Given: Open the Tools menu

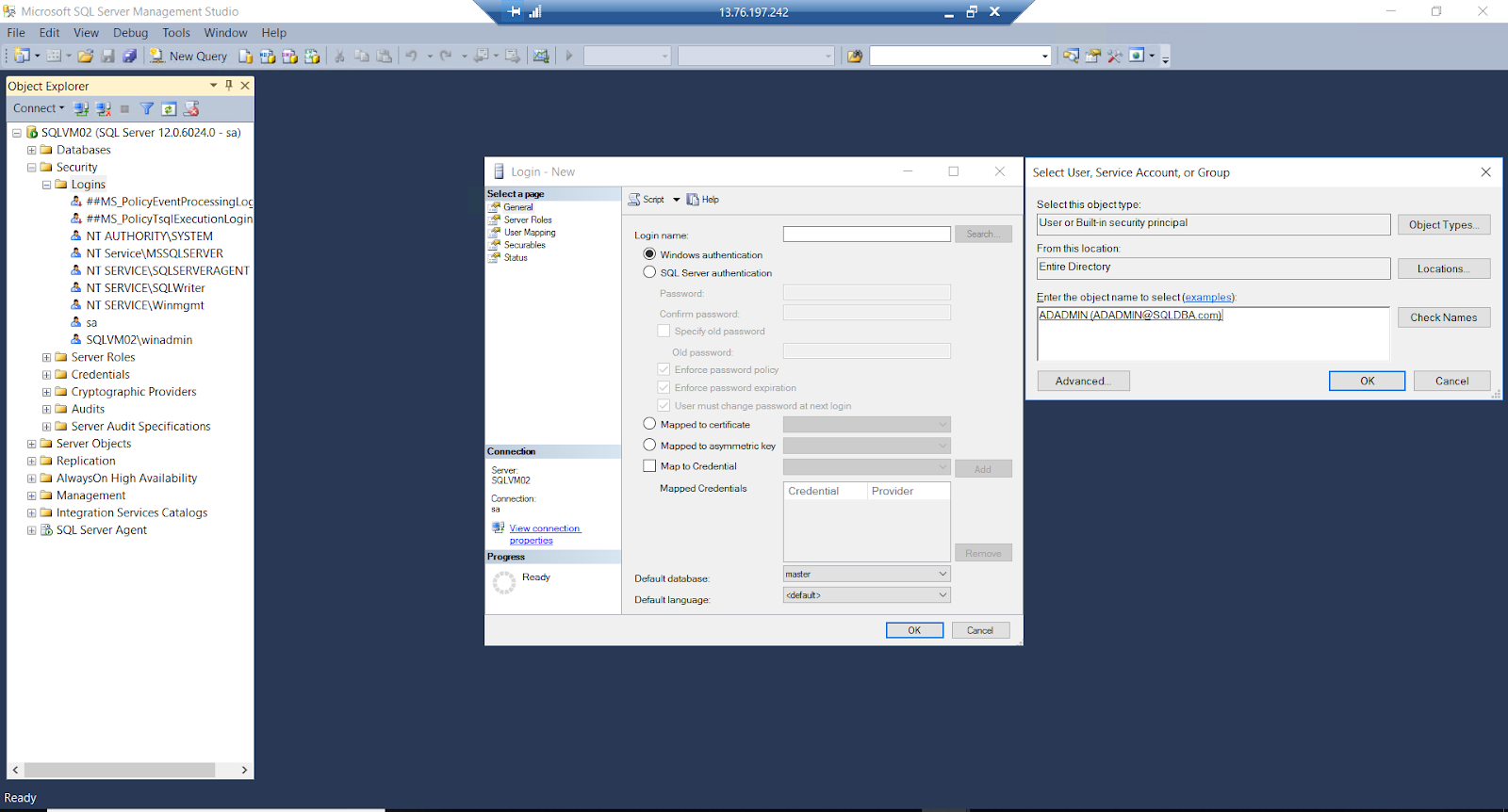Looking at the screenshot, I should point(176,32).
